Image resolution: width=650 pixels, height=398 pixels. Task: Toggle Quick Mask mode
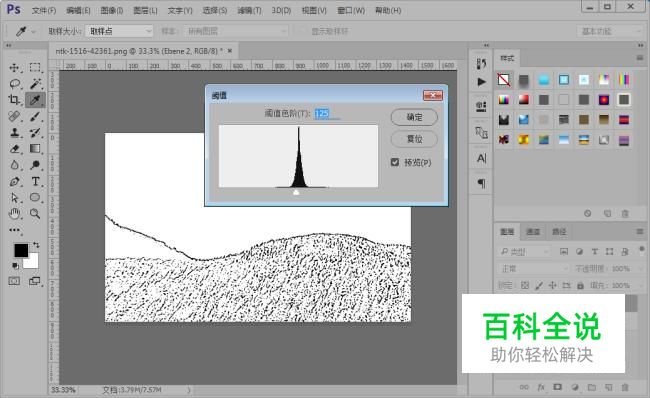point(14,281)
